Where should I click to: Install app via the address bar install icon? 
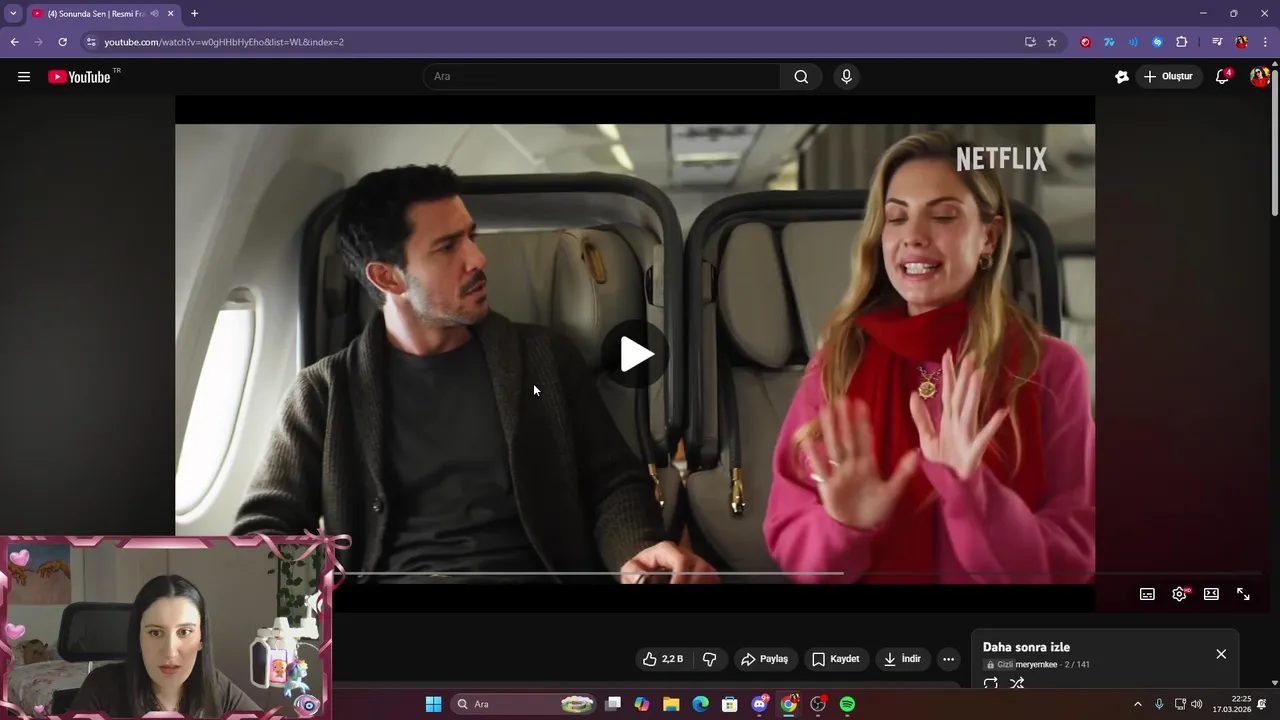(x=1030, y=42)
